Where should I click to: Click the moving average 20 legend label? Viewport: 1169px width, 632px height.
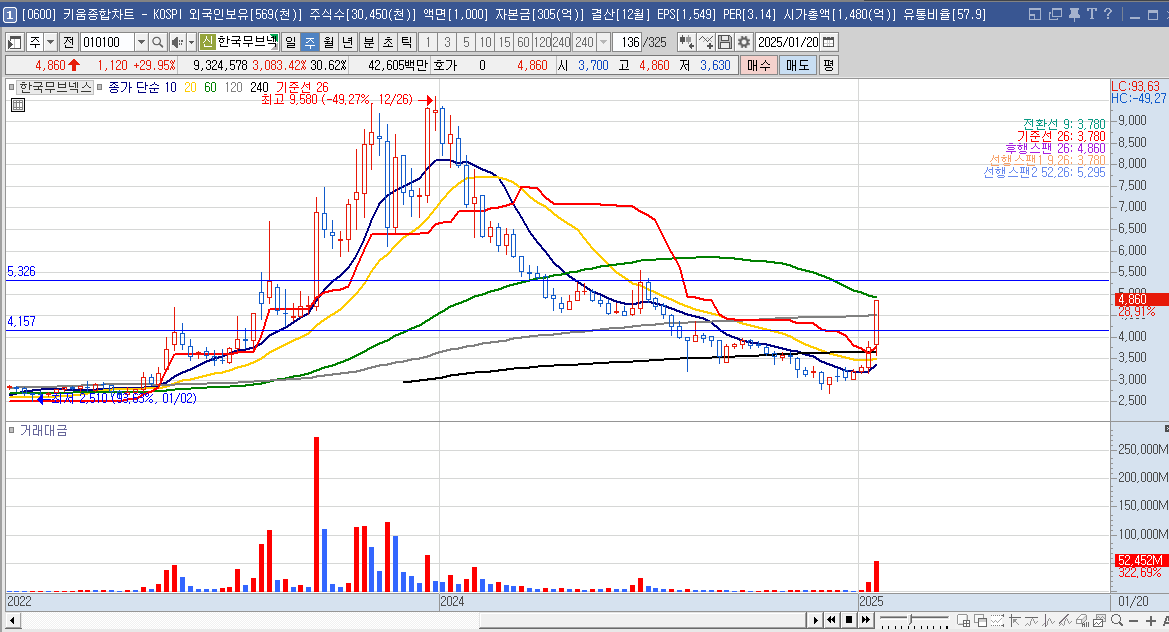coord(190,87)
